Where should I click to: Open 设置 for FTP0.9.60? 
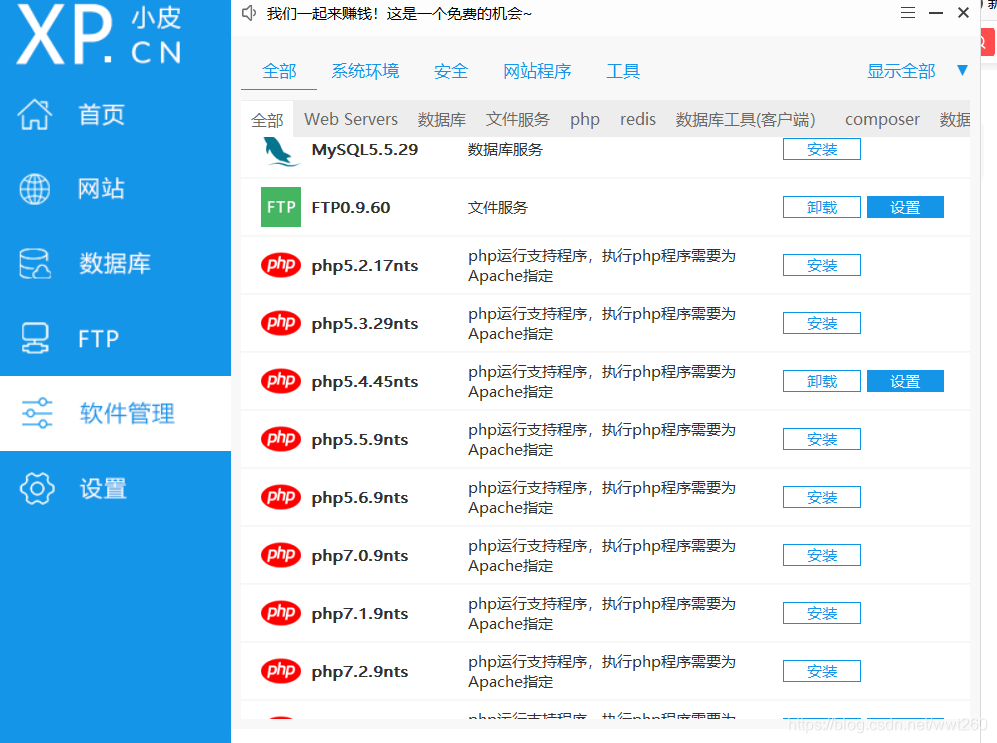pyautogui.click(x=905, y=207)
